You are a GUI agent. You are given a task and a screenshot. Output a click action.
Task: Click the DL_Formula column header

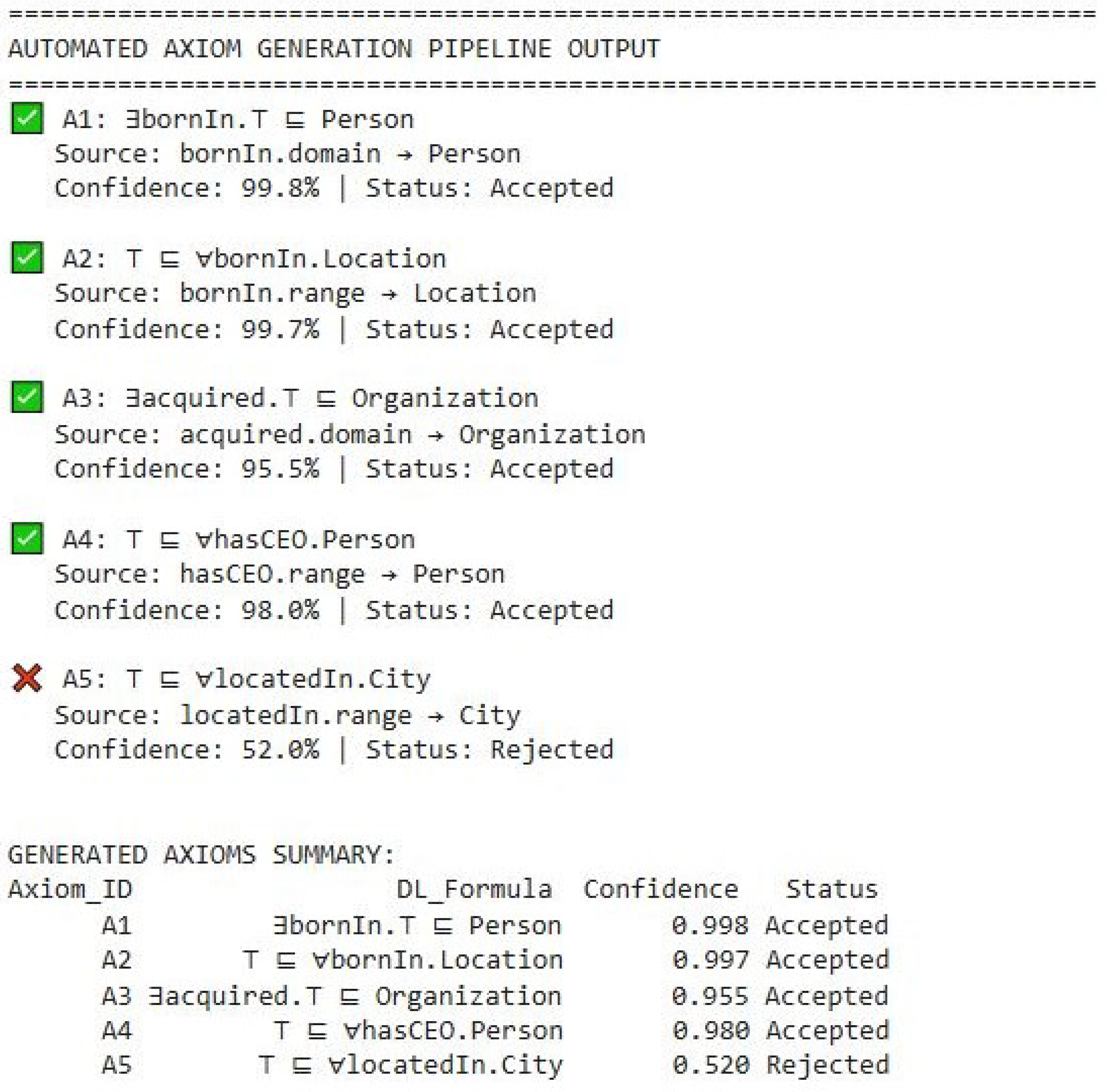point(474,889)
